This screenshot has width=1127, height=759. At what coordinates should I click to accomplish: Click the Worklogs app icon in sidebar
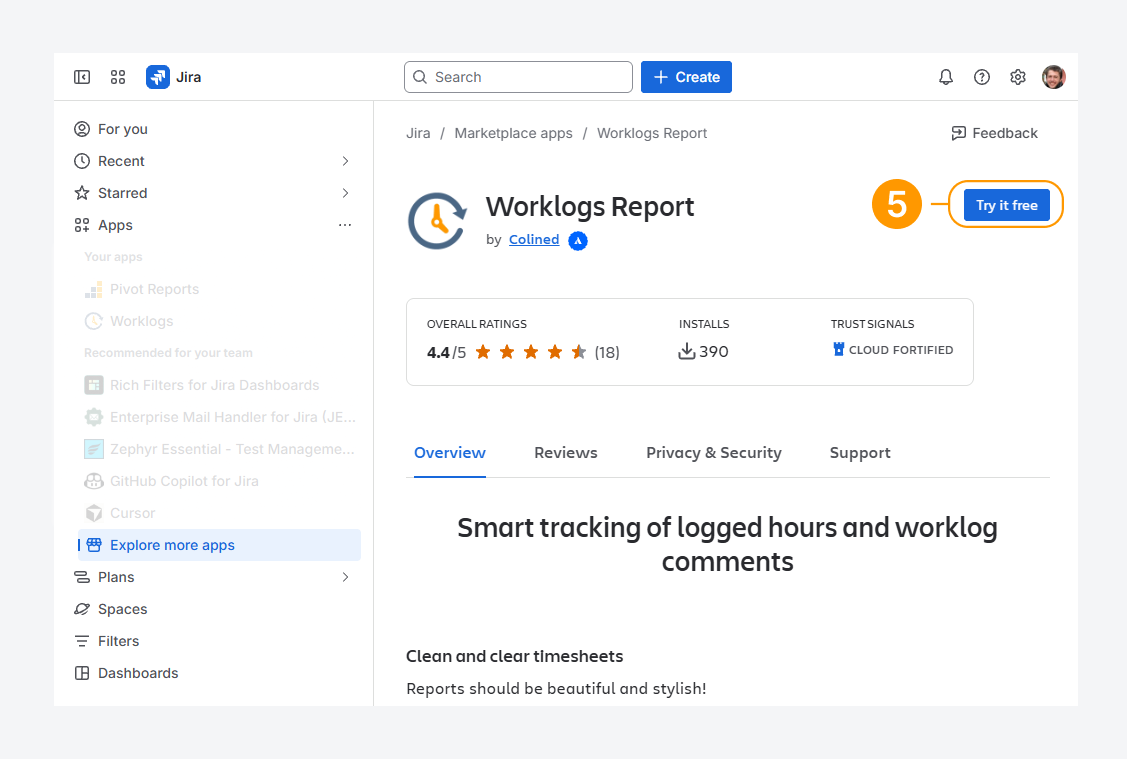pyautogui.click(x=93, y=321)
